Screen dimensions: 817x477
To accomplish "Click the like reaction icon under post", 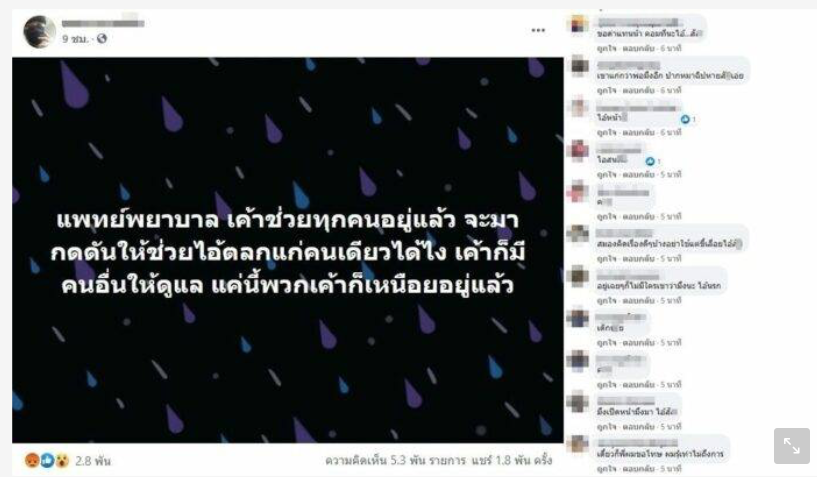I will [47, 460].
